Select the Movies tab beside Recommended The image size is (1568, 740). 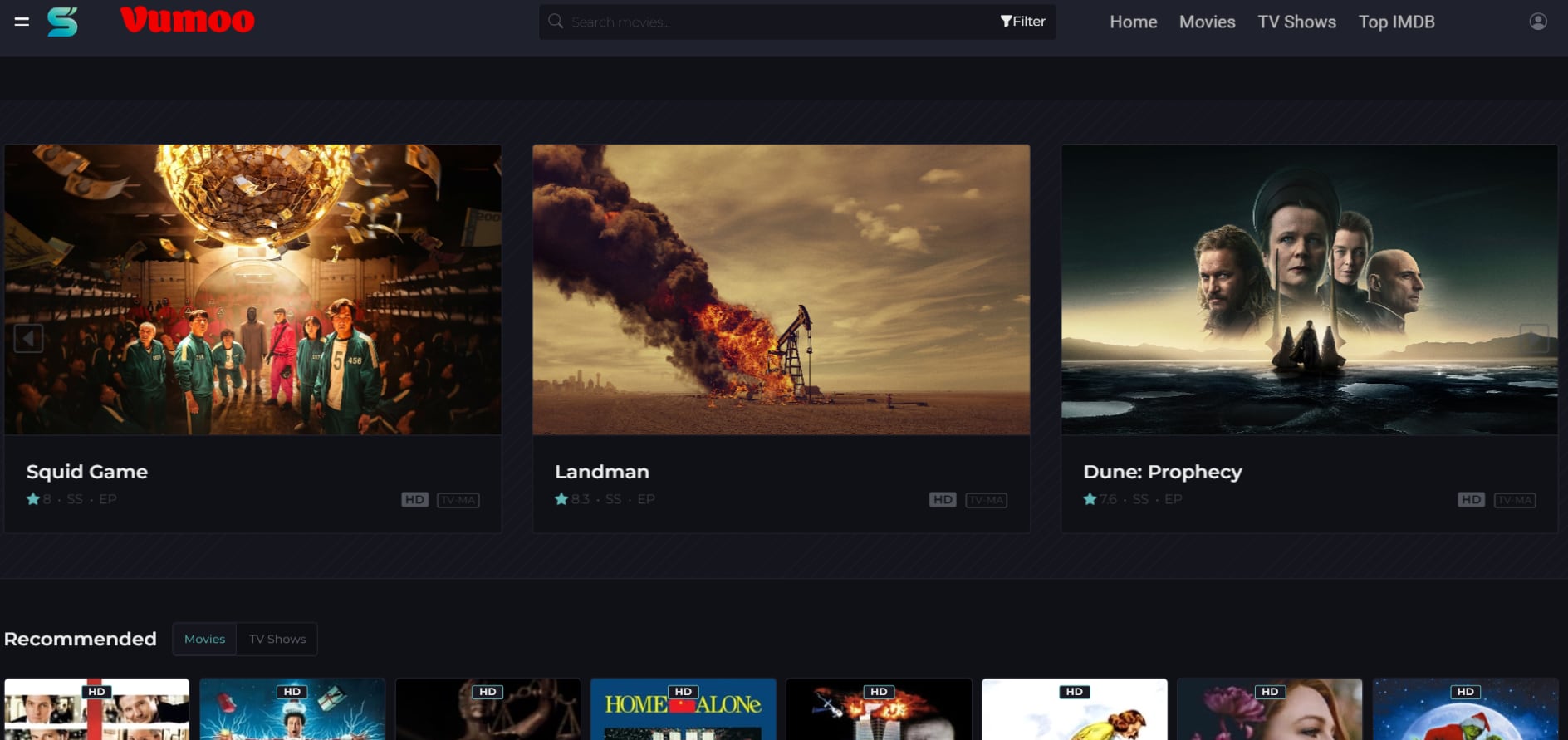pyautogui.click(x=204, y=639)
